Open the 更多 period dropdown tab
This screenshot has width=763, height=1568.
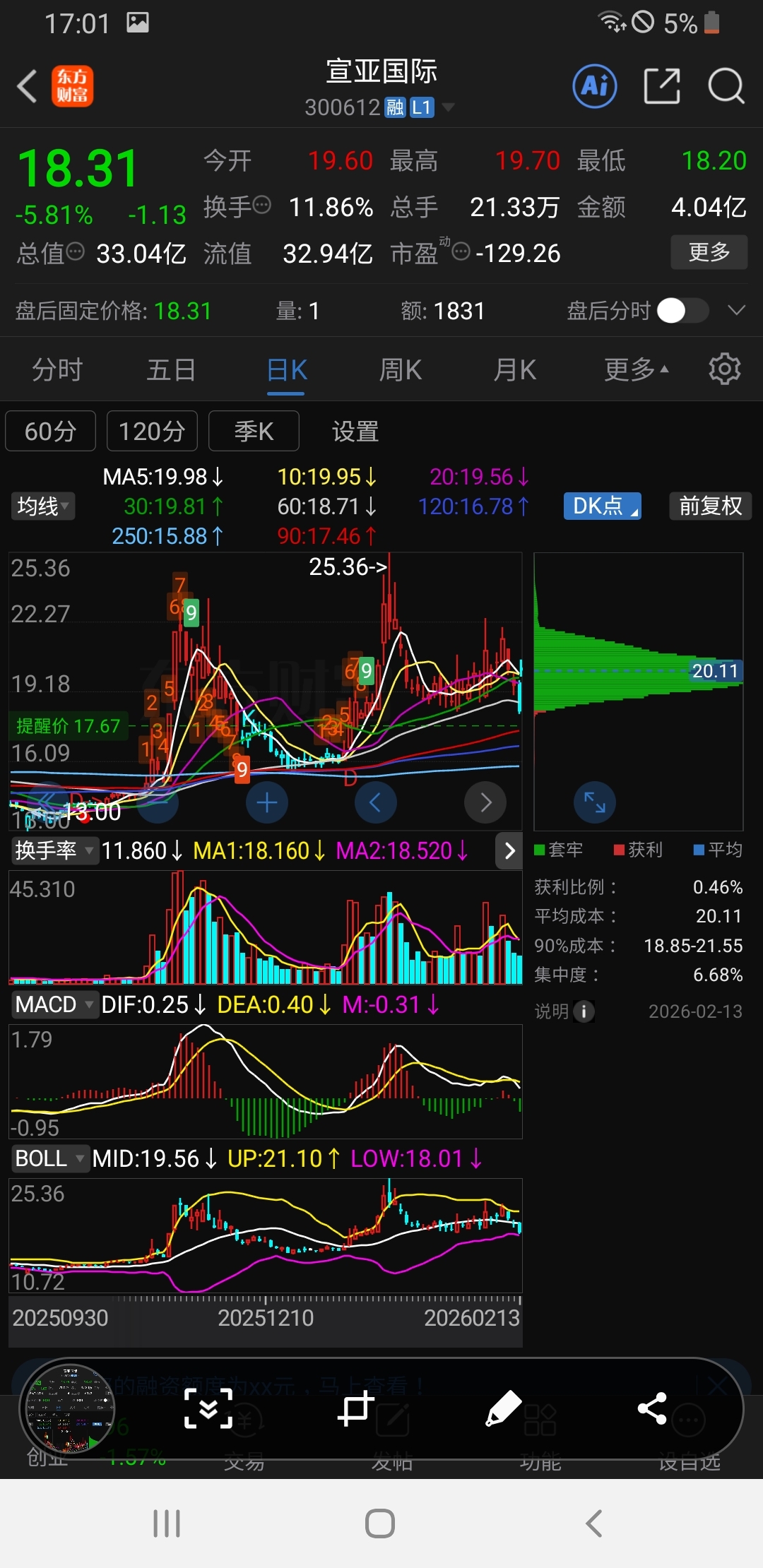tap(636, 369)
